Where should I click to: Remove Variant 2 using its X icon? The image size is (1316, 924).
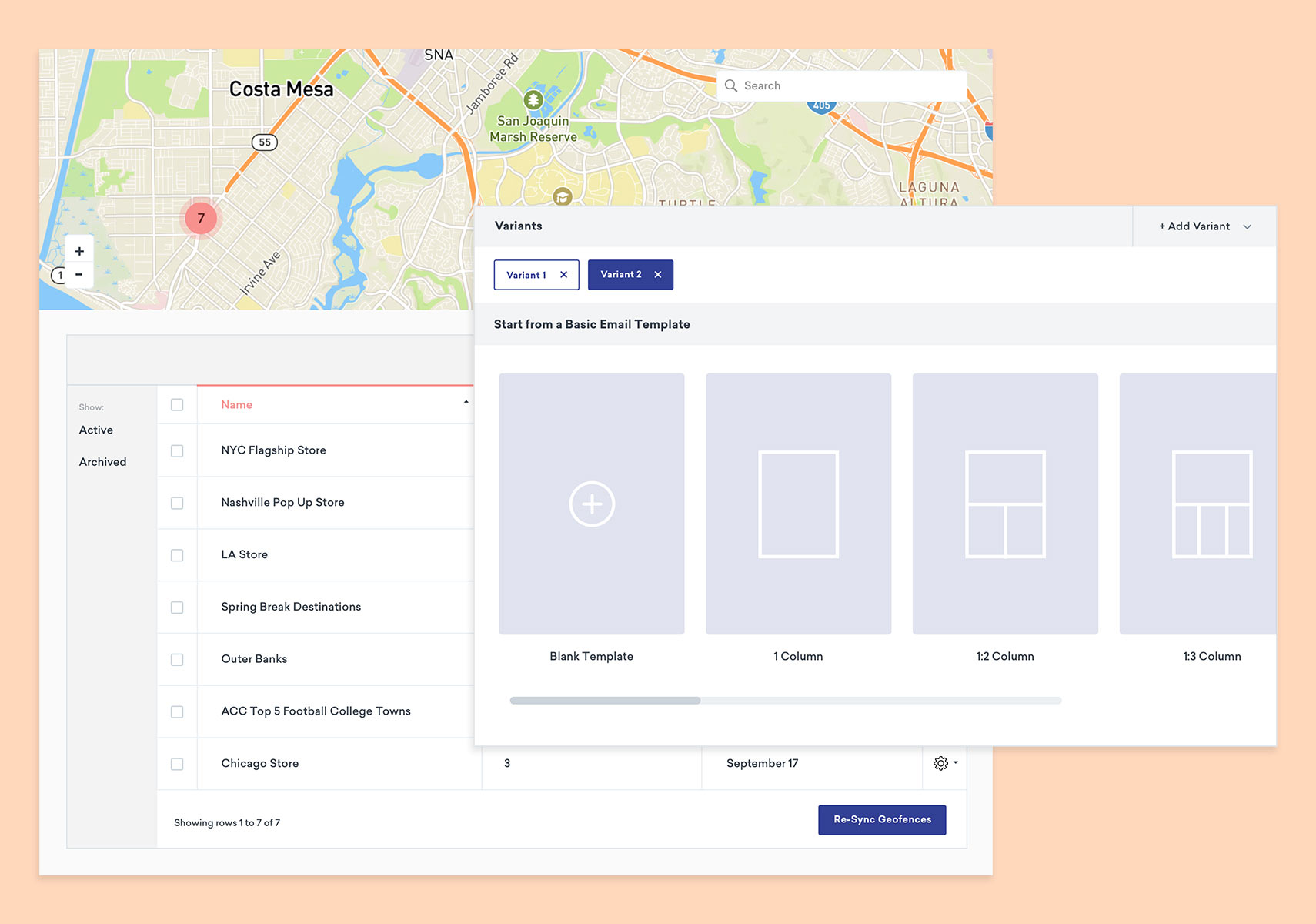(x=658, y=275)
